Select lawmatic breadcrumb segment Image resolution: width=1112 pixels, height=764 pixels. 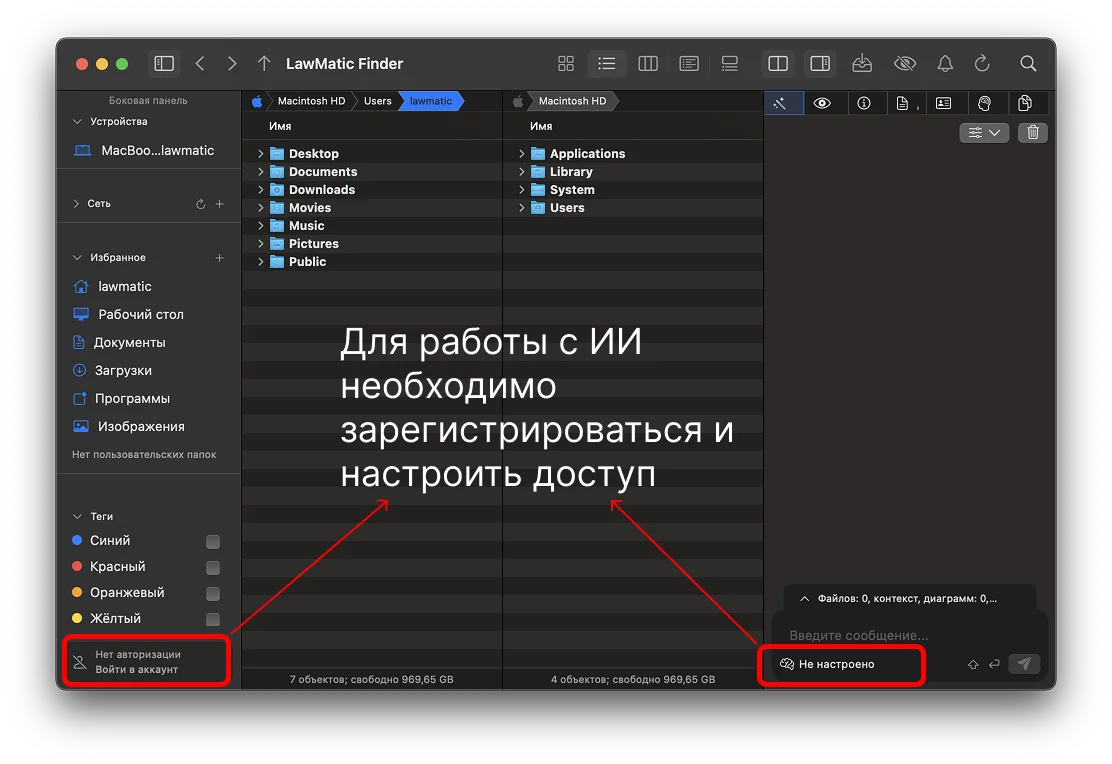[x=430, y=101]
